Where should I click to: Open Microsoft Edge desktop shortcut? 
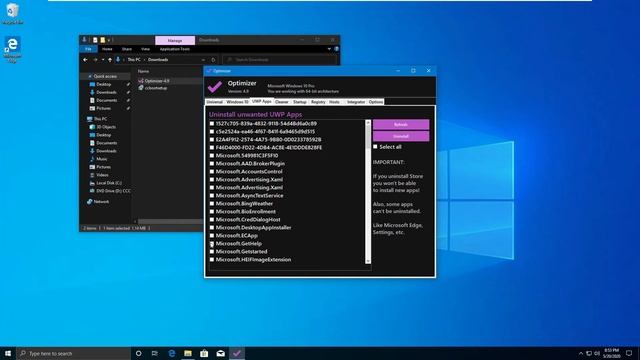point(12,49)
